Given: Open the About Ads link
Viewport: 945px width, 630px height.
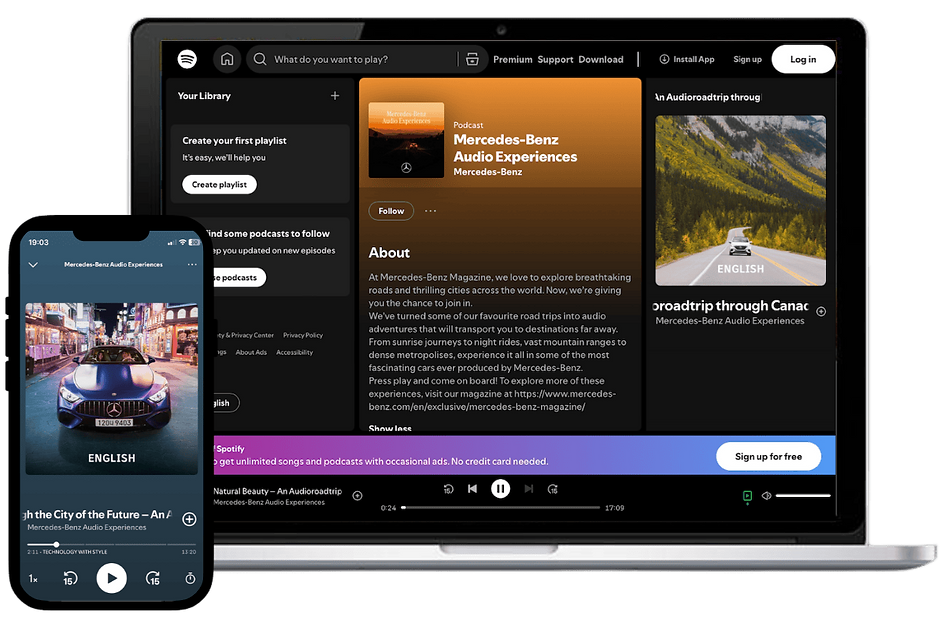Looking at the screenshot, I should tap(251, 353).
